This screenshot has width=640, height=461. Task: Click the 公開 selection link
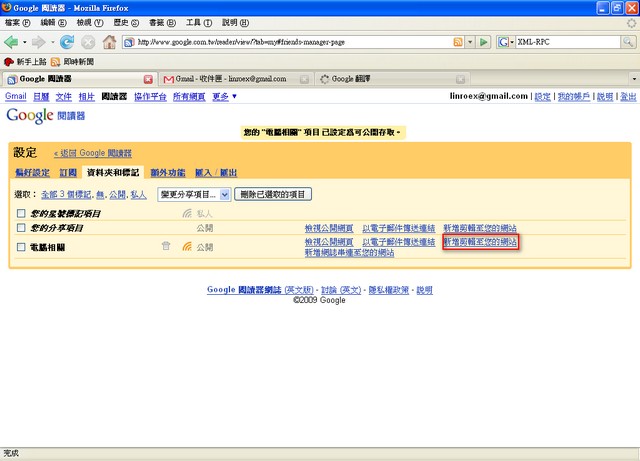[117, 195]
